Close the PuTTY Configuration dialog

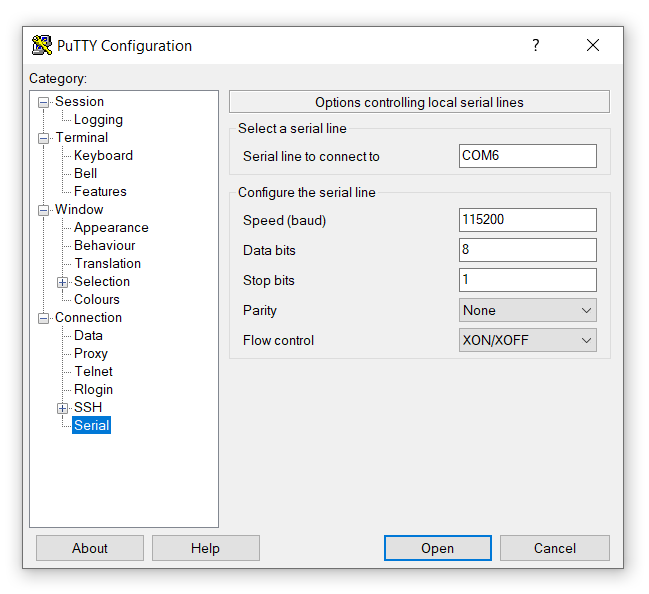coord(593,45)
